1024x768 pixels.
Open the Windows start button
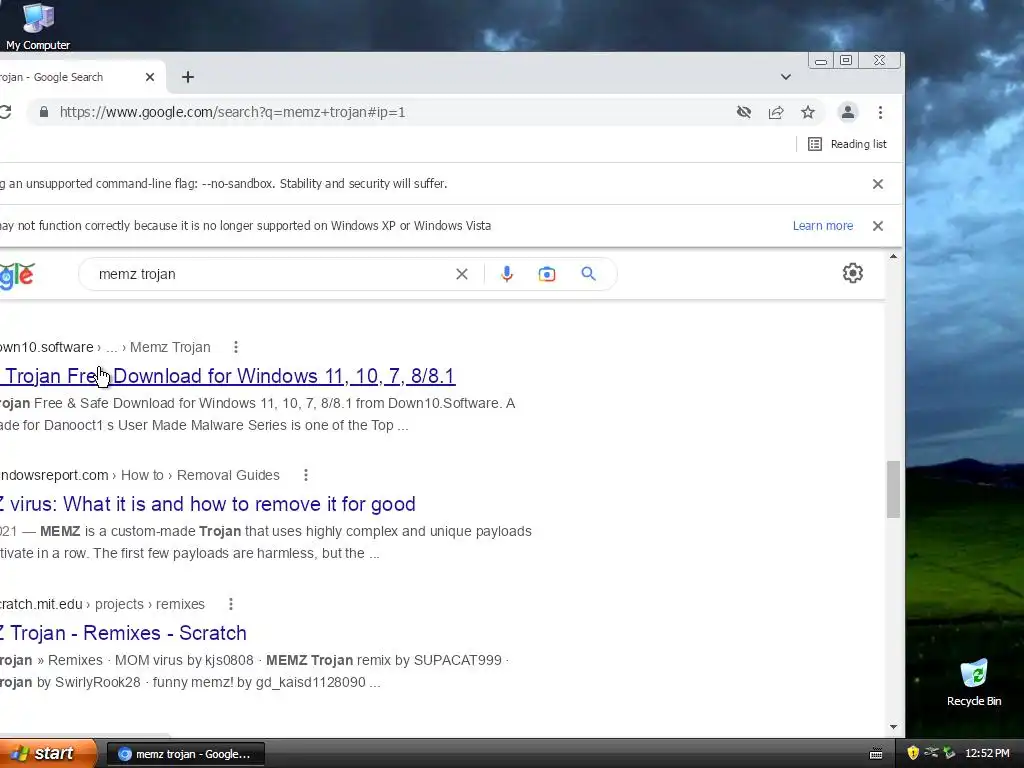coord(47,754)
